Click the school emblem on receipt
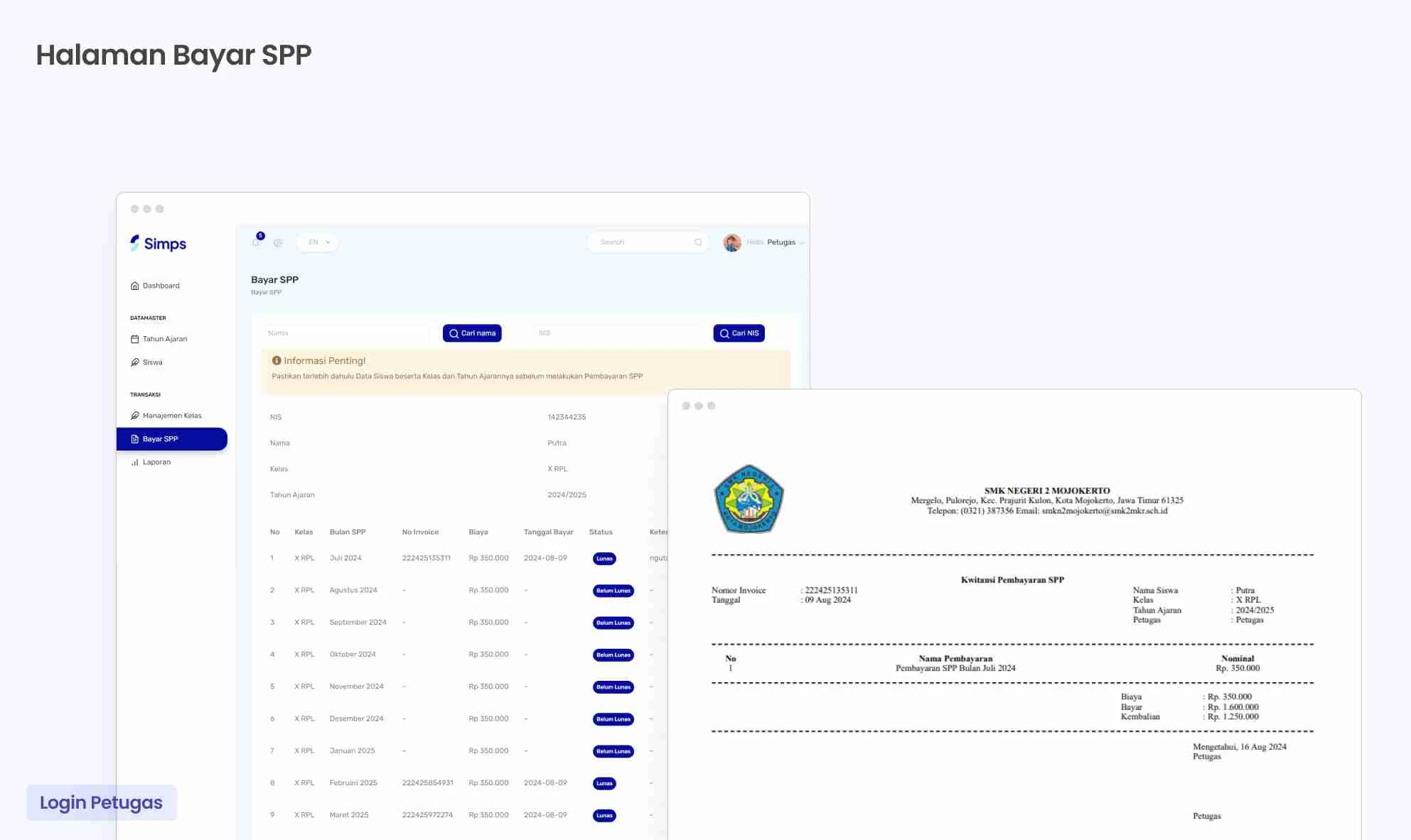The width and height of the screenshot is (1411, 840). [749, 499]
